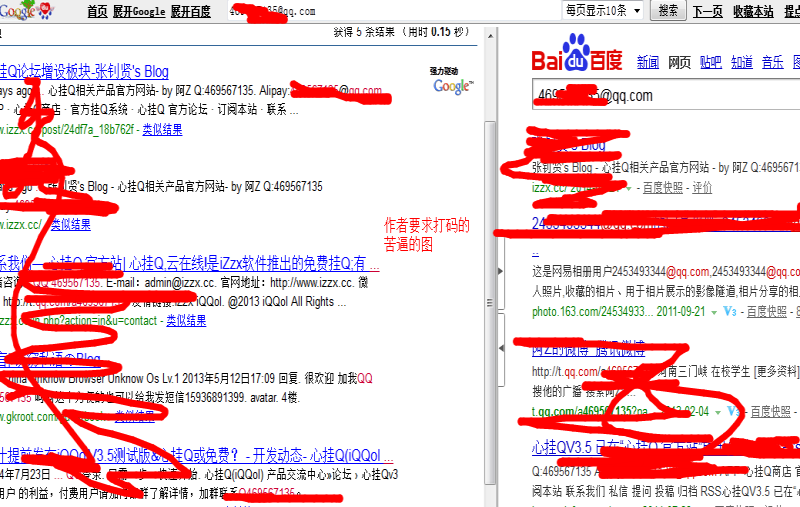The image size is (800, 507).
Task: Click the Google logo in top bar
Action: [x=26, y=10]
